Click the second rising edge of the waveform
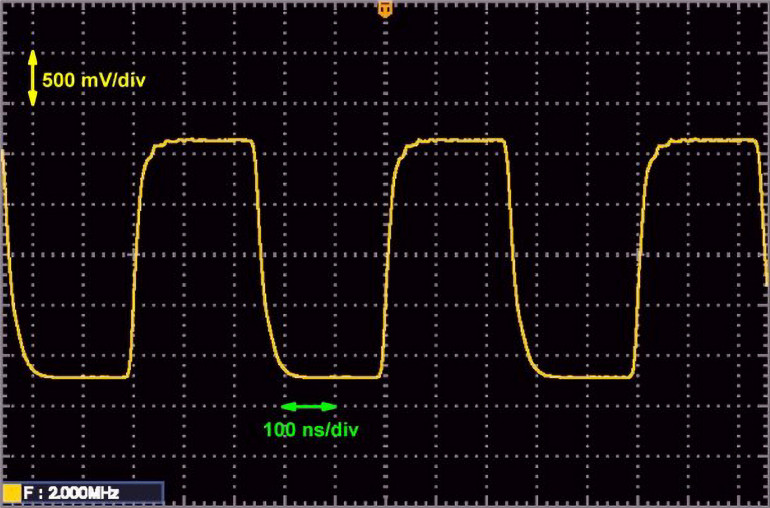The height and width of the screenshot is (508, 770). tap(388, 260)
